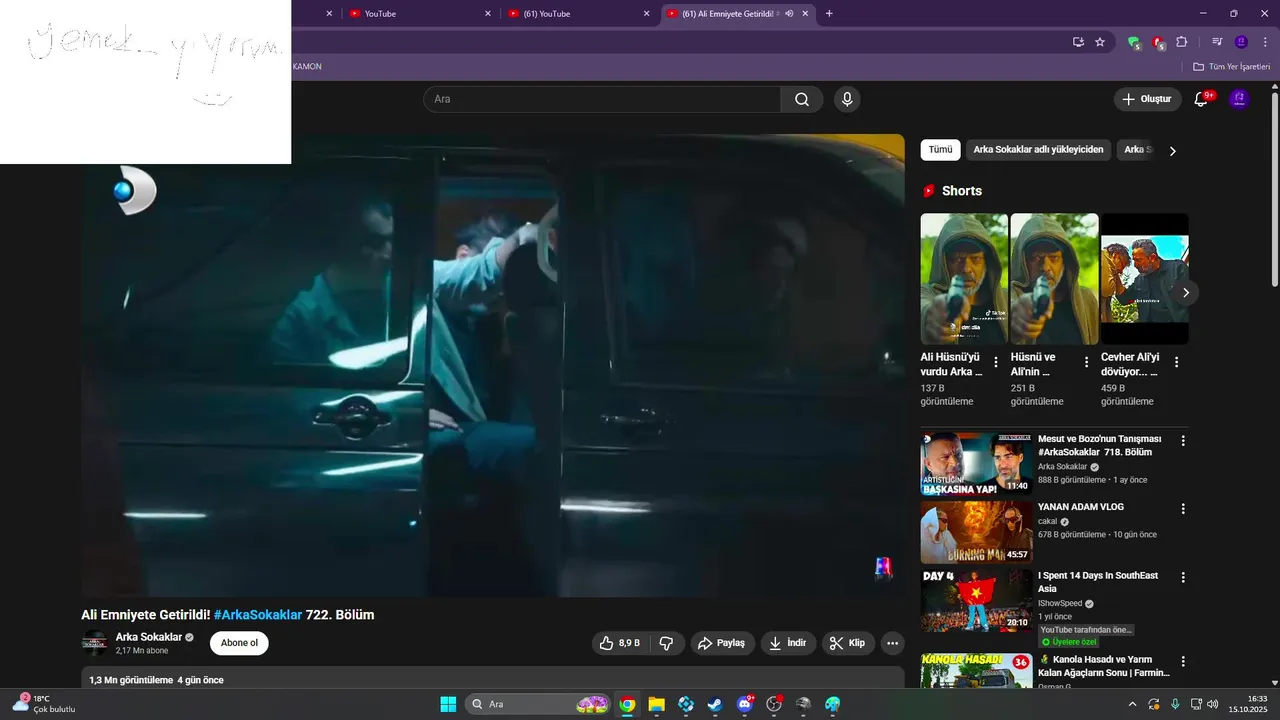
Task: Click the video player to pause
Action: (x=493, y=365)
